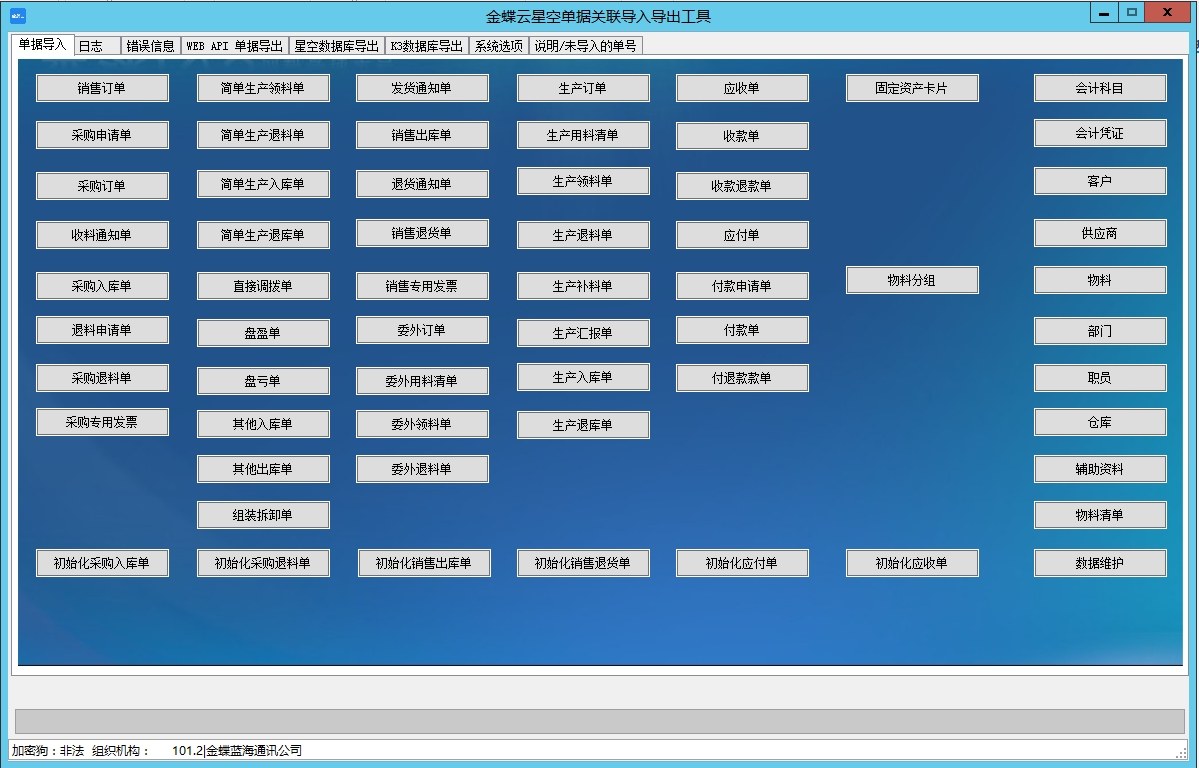Click the 应付单 button
Screen dimensions: 1199x768
(742, 235)
